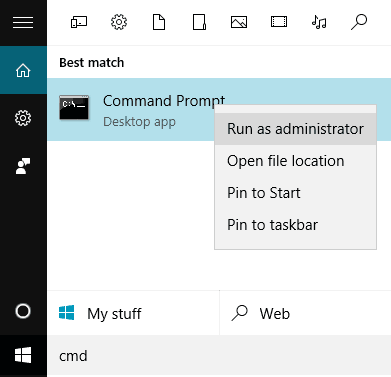Filter results by Music icon
The width and height of the screenshot is (391, 377).
pyautogui.click(x=319, y=22)
